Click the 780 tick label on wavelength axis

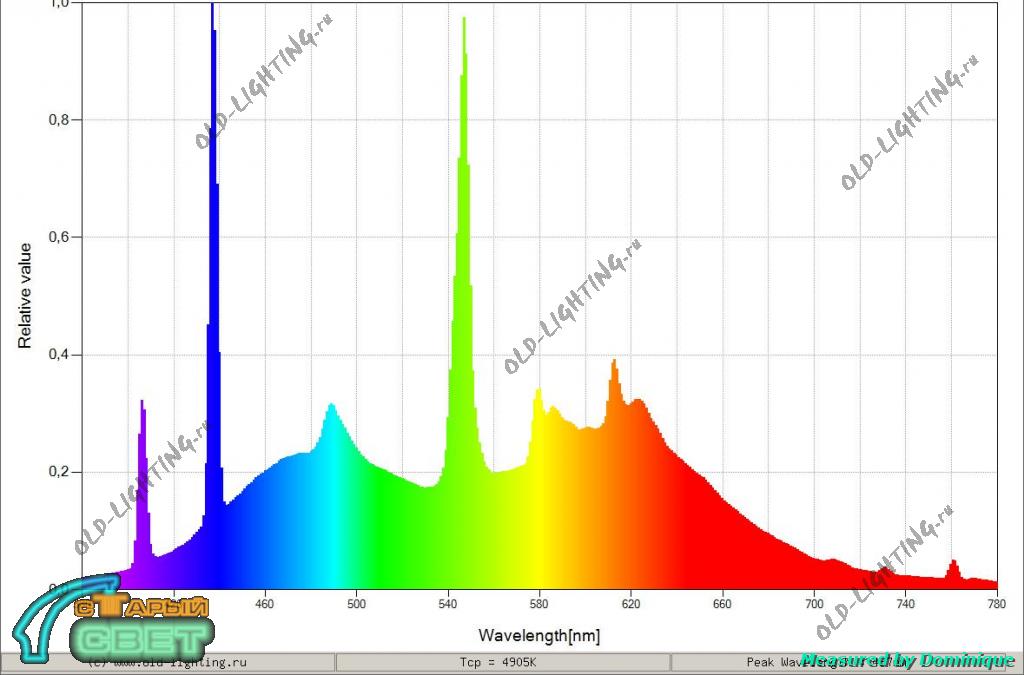coord(997,604)
